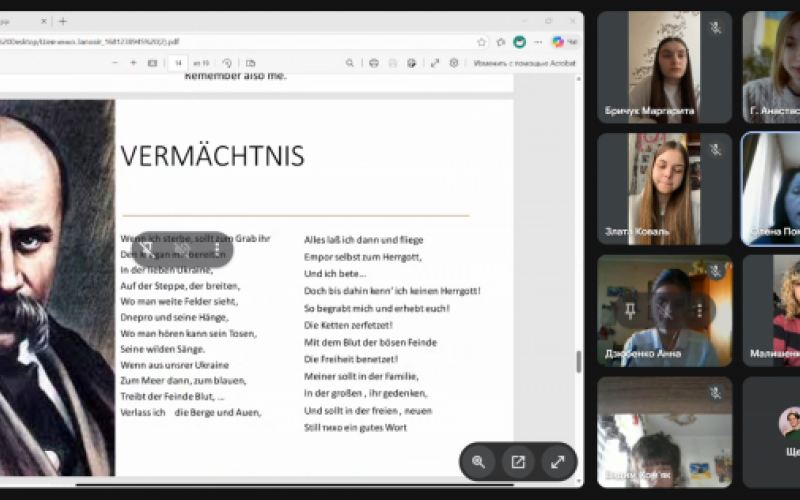Open search in the PDF toolbar
Image resolution: width=800 pixels, height=500 pixels.
[x=349, y=63]
